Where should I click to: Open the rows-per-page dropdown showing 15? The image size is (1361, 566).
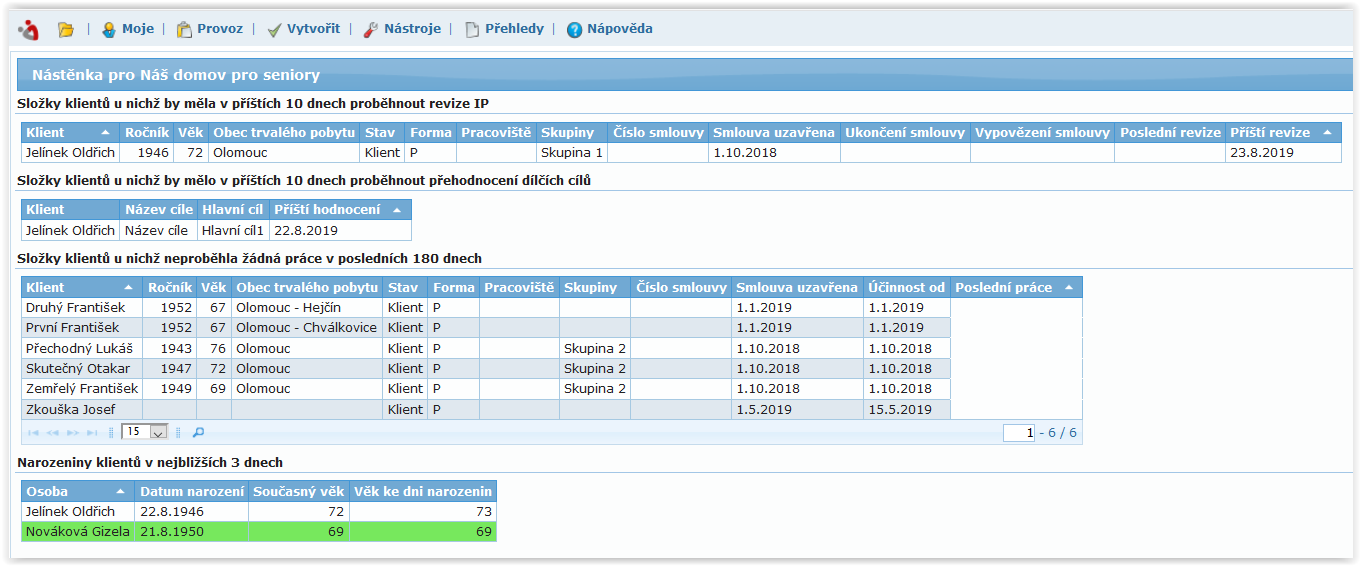[145, 432]
